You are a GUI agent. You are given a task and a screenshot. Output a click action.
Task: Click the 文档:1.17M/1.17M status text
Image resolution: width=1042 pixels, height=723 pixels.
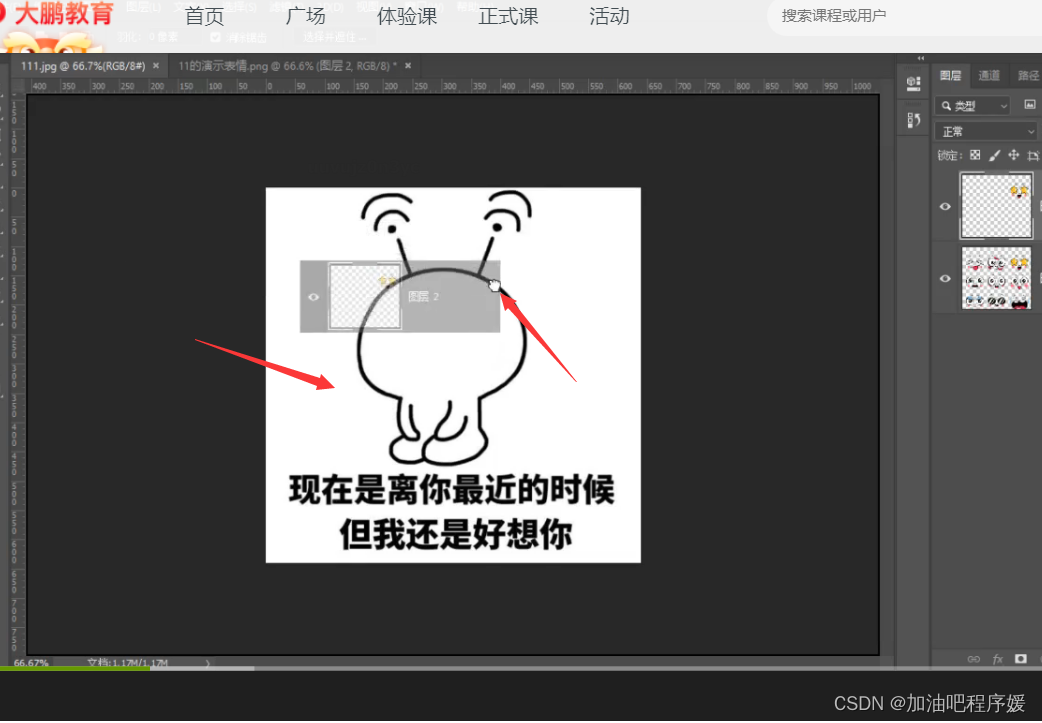point(128,663)
